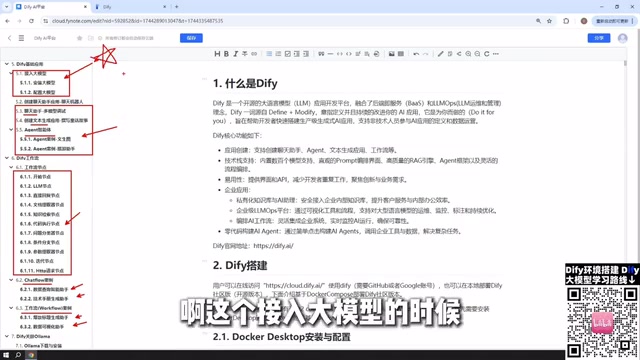640x360 pixels.
Task: Undo the last edit
Action: (416, 54)
